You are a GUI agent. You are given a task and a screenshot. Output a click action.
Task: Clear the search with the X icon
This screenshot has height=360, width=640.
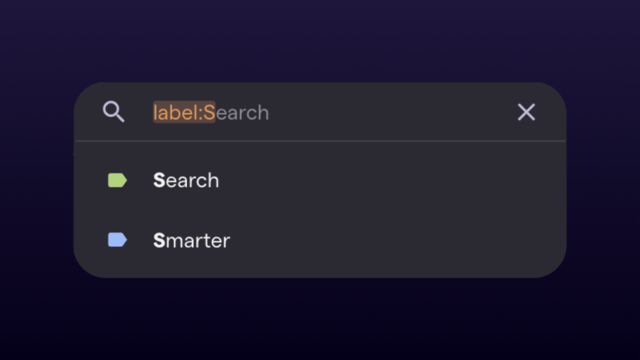pyautogui.click(x=526, y=112)
